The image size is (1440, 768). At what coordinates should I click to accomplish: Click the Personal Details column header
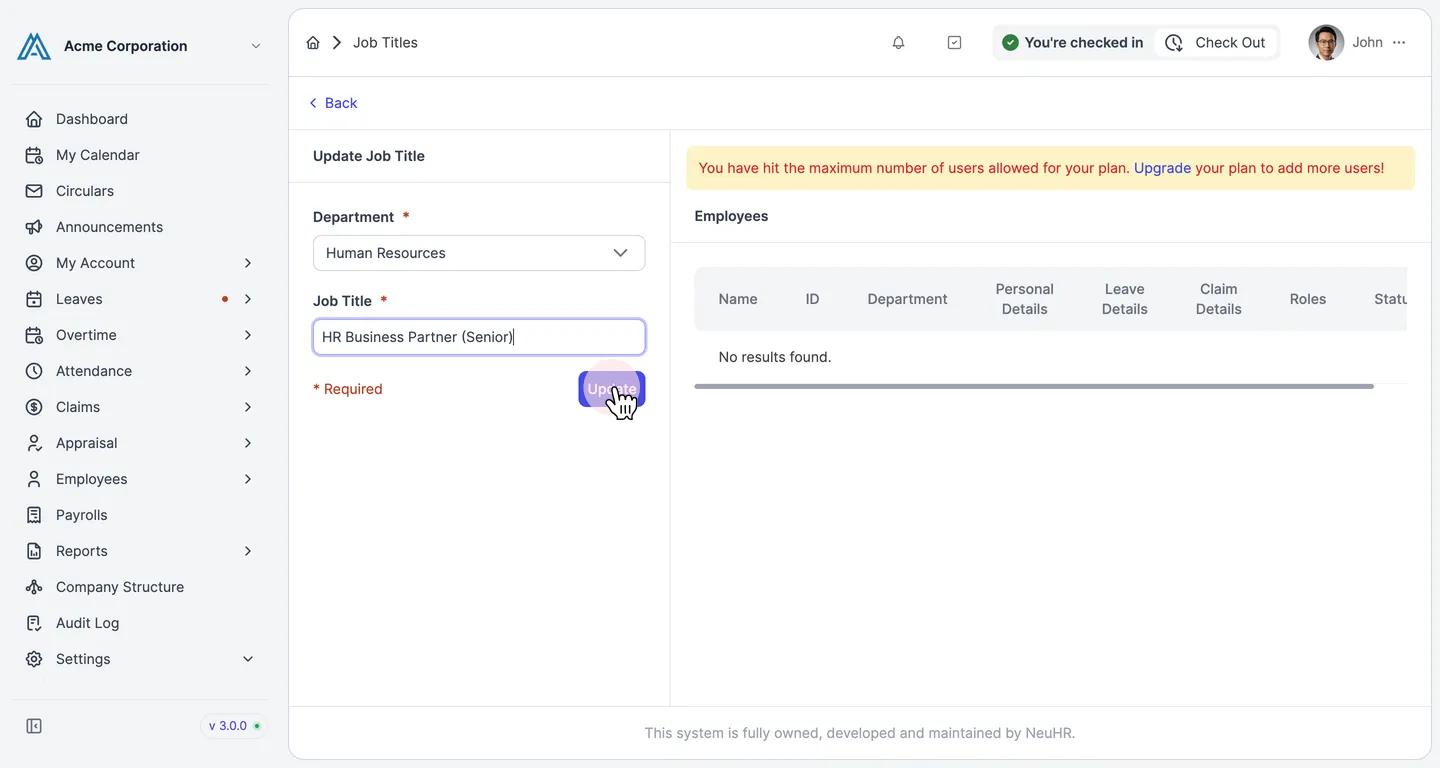1024,299
